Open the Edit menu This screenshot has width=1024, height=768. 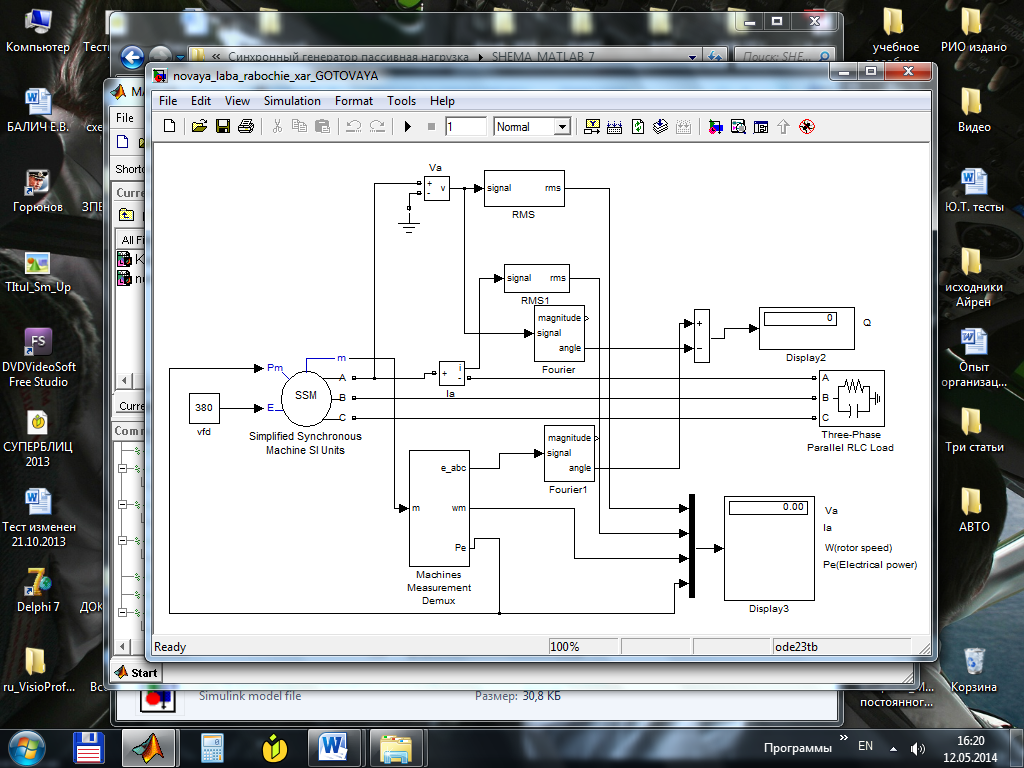200,101
